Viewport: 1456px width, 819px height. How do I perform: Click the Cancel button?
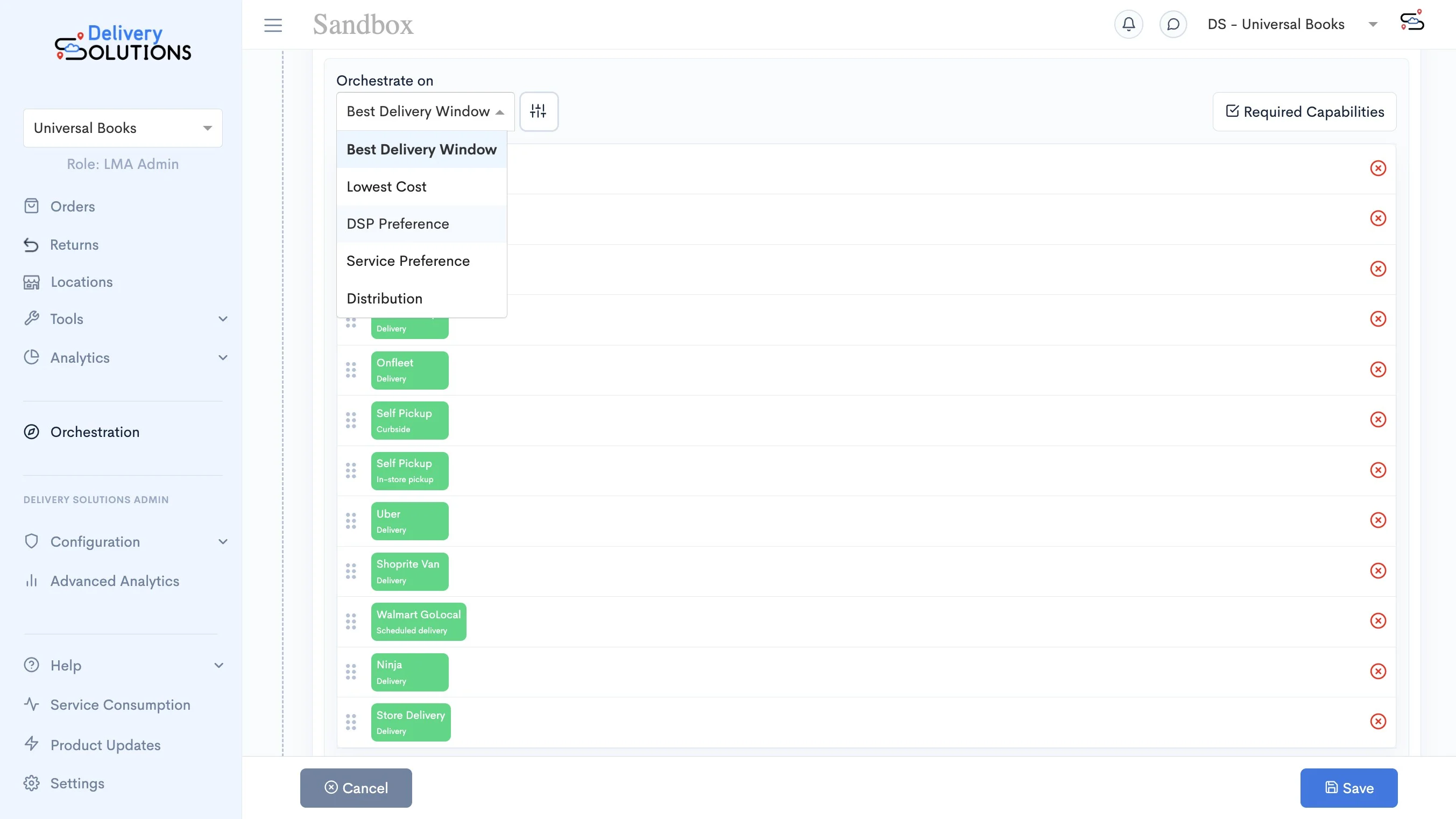pyautogui.click(x=356, y=788)
